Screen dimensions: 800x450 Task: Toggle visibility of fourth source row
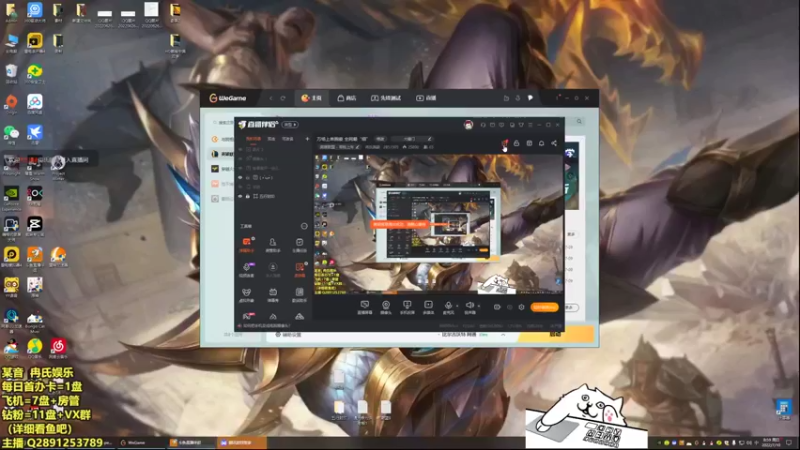240,178
